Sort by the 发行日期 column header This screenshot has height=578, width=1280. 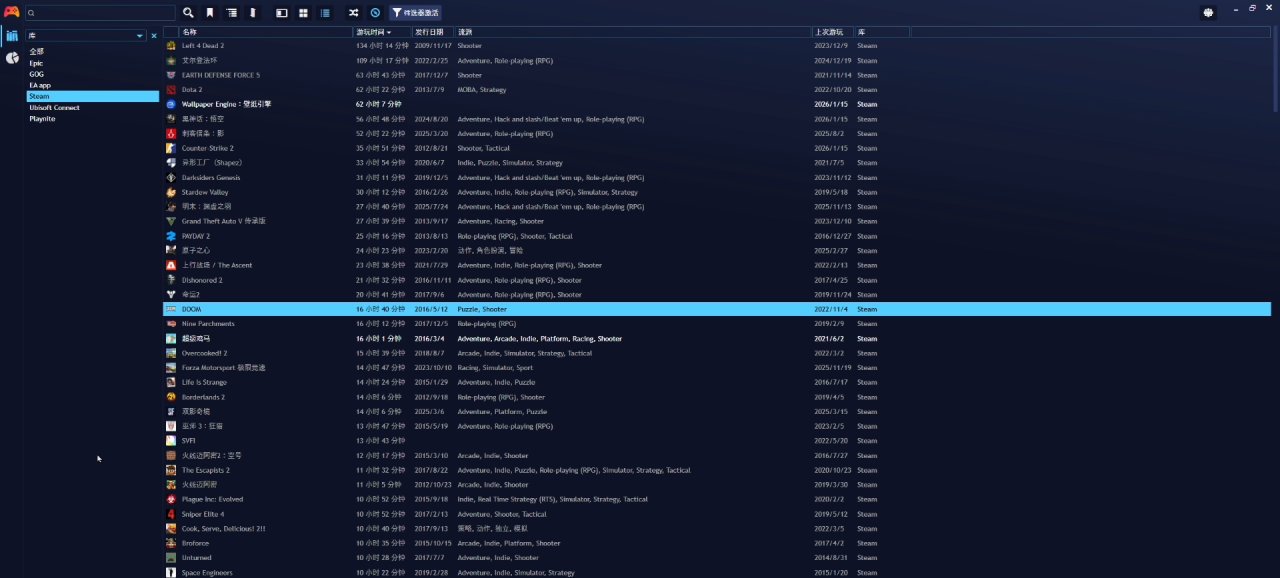434,32
